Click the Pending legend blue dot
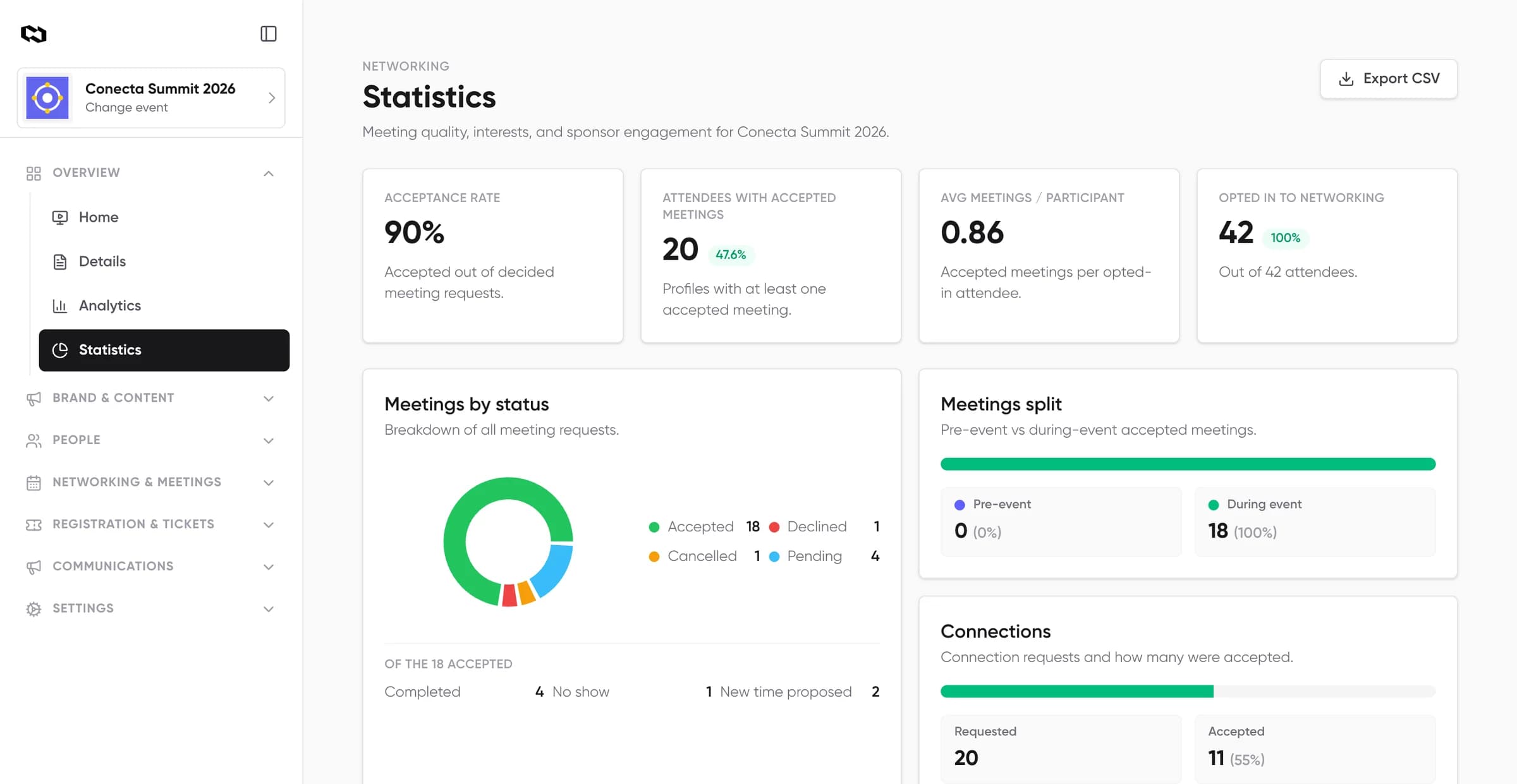 774,557
